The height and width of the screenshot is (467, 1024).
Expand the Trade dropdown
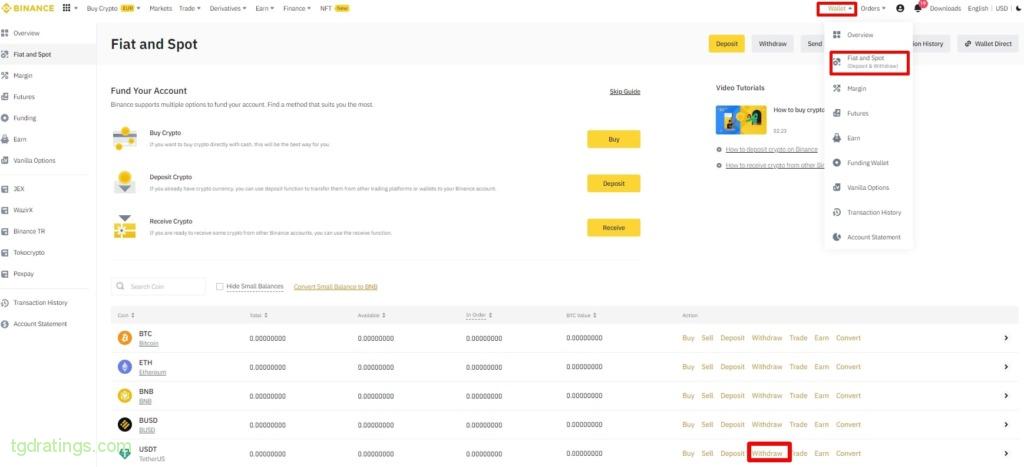190,8
